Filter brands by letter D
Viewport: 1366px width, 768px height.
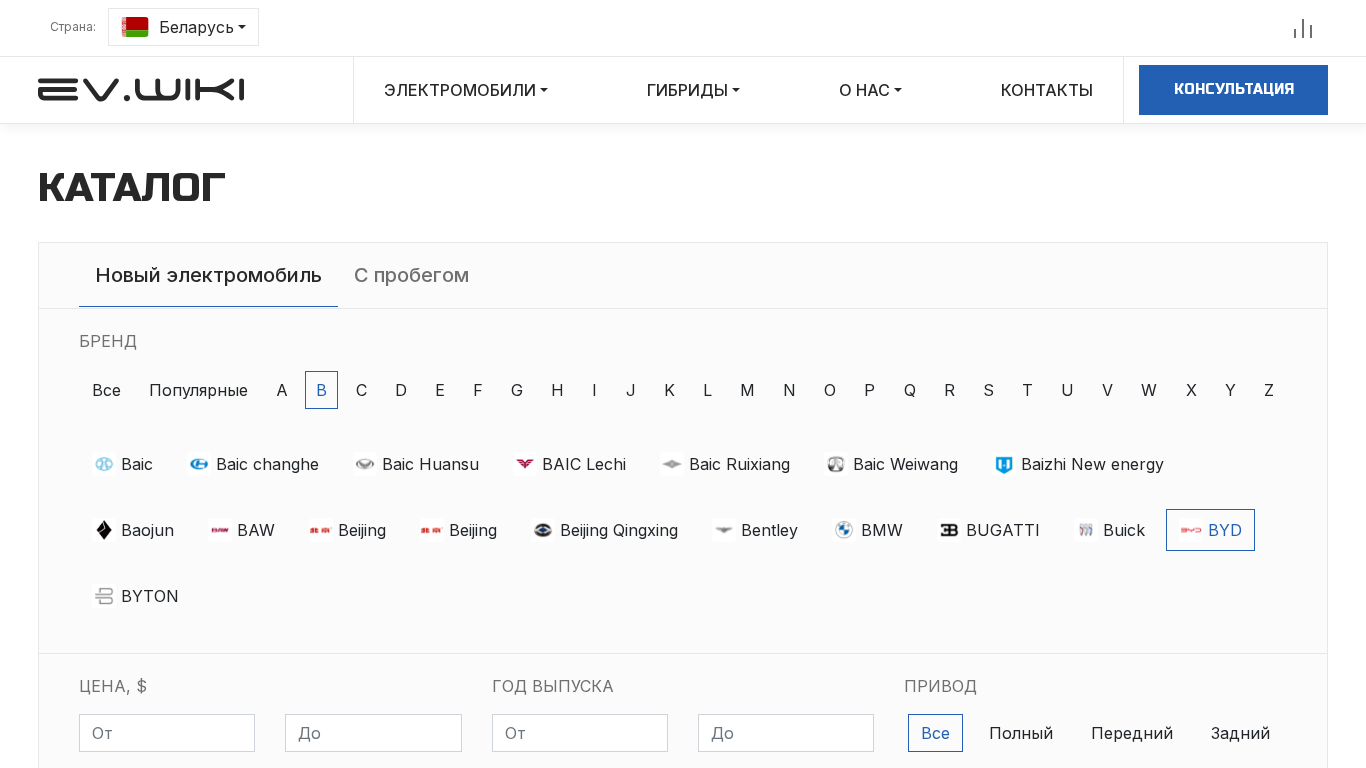(401, 390)
